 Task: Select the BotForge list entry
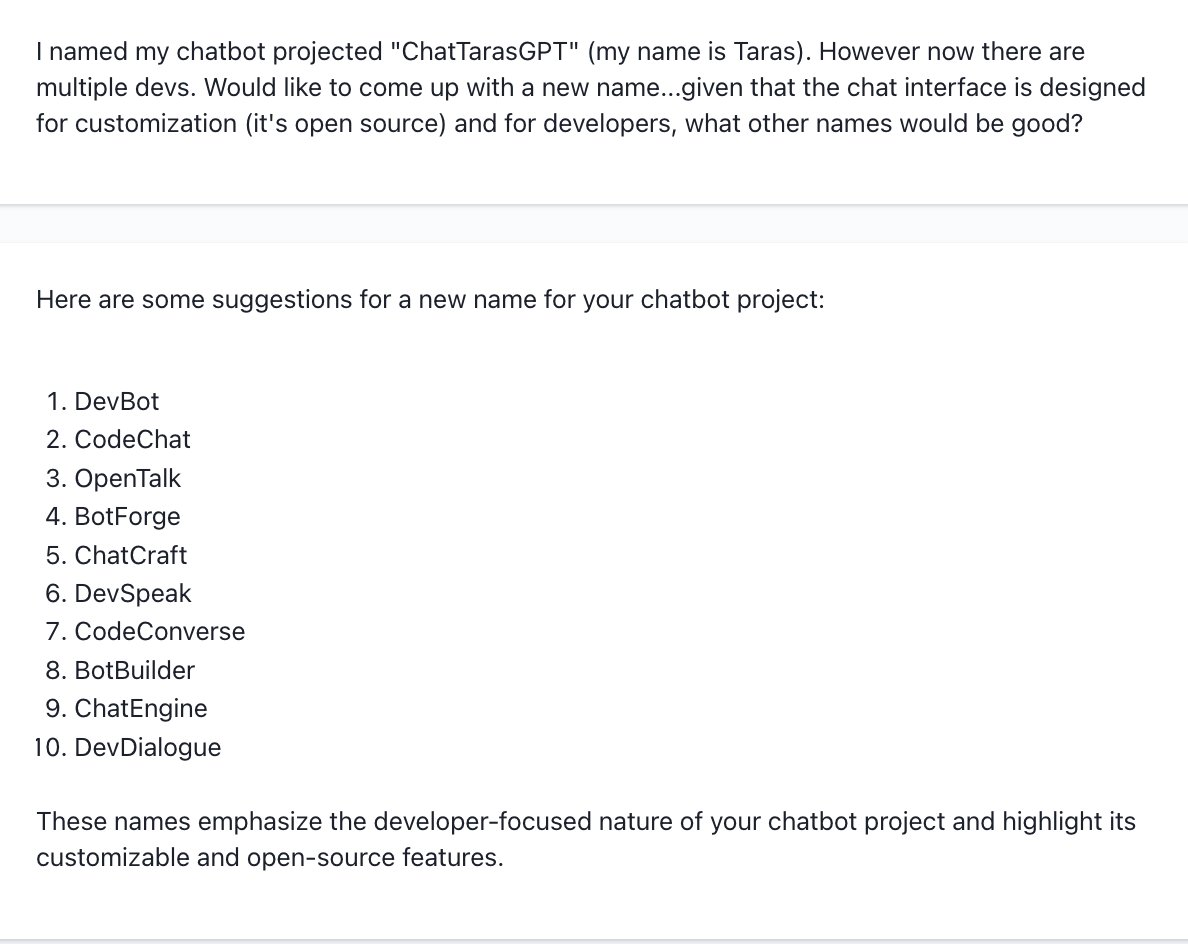coord(127,517)
